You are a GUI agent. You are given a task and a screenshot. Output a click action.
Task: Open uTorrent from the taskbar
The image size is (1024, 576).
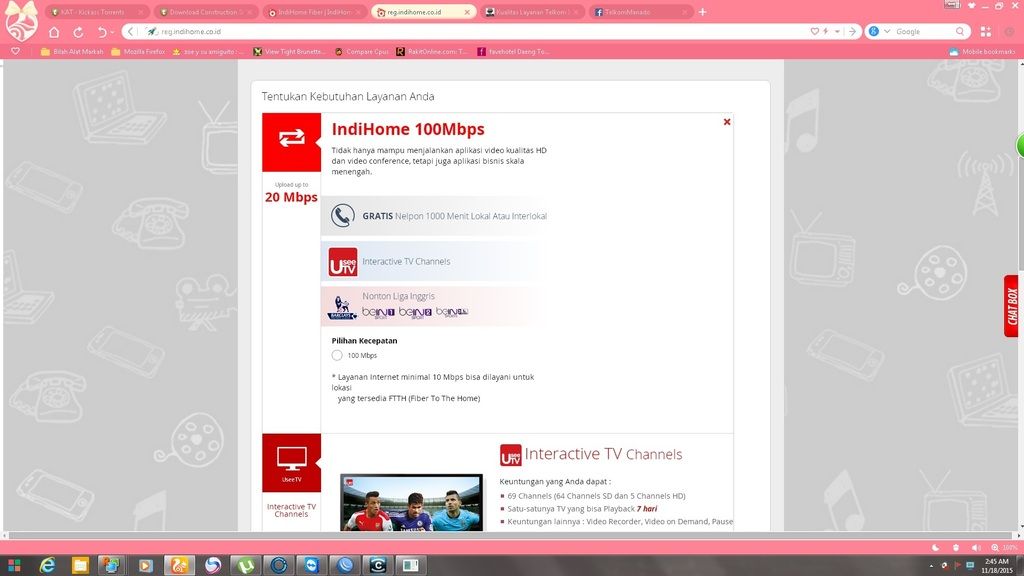tap(246, 565)
